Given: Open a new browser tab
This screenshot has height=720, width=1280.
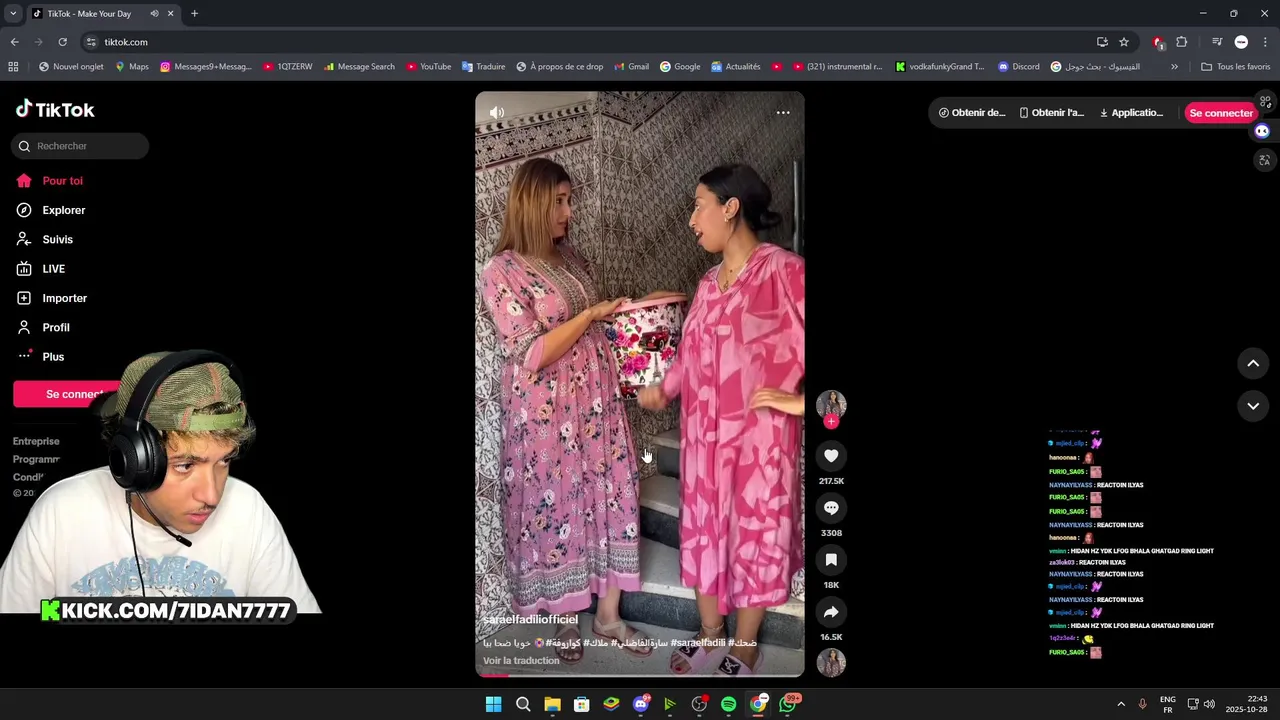Looking at the screenshot, I should (194, 14).
